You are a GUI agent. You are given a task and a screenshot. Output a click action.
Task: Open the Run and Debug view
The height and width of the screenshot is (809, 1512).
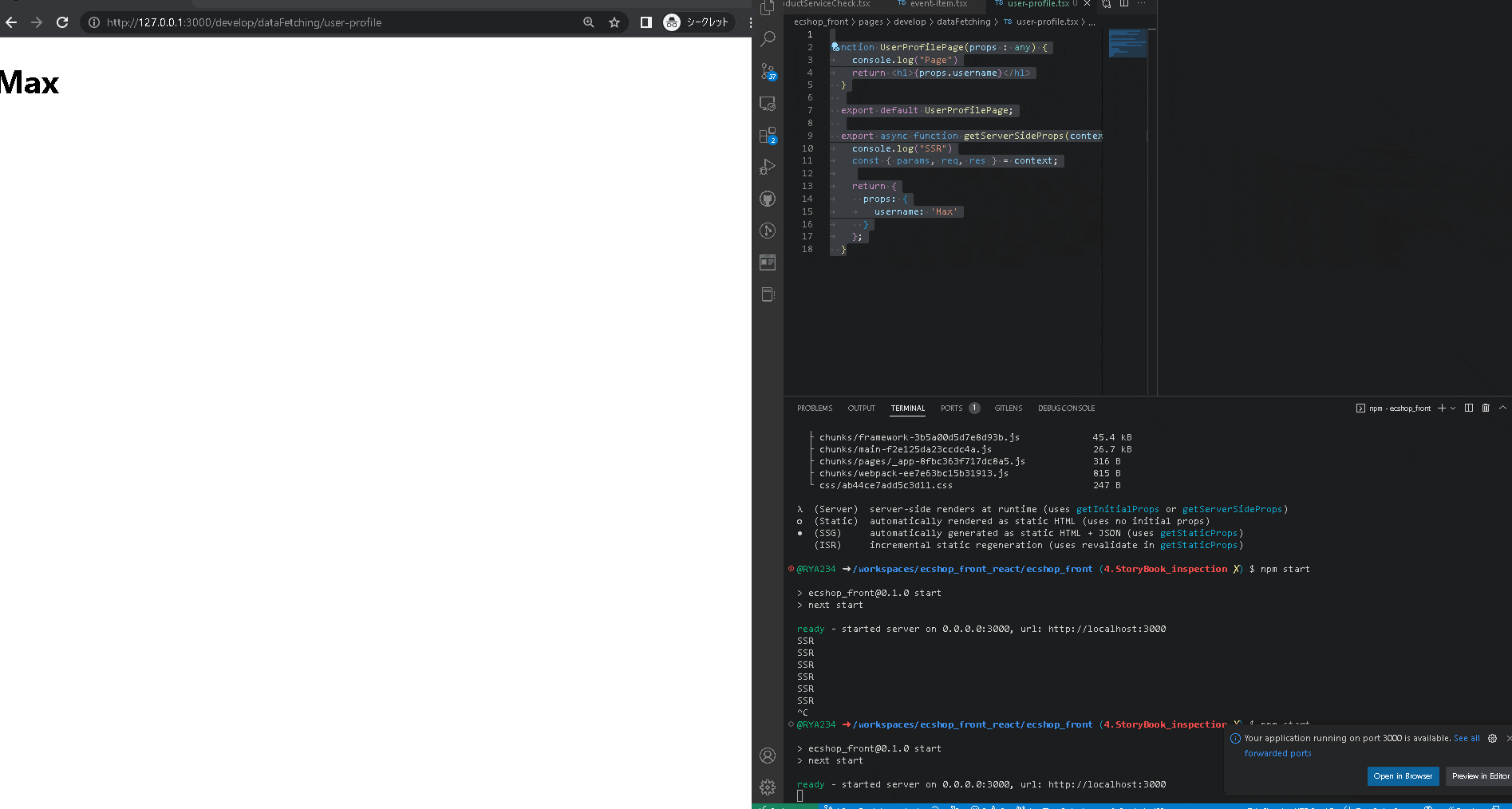[x=768, y=167]
